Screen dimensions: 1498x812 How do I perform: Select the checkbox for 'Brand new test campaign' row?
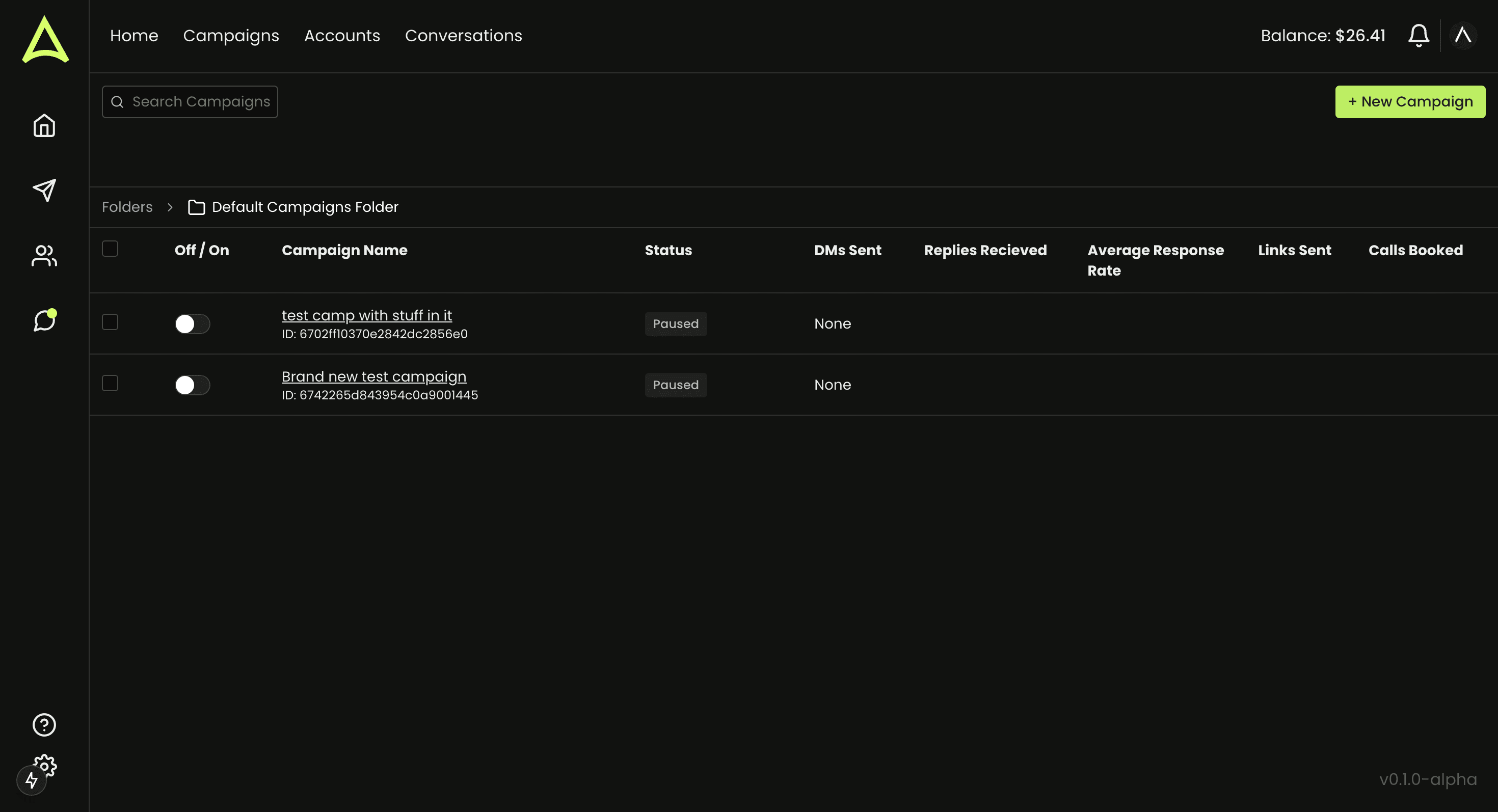point(110,383)
